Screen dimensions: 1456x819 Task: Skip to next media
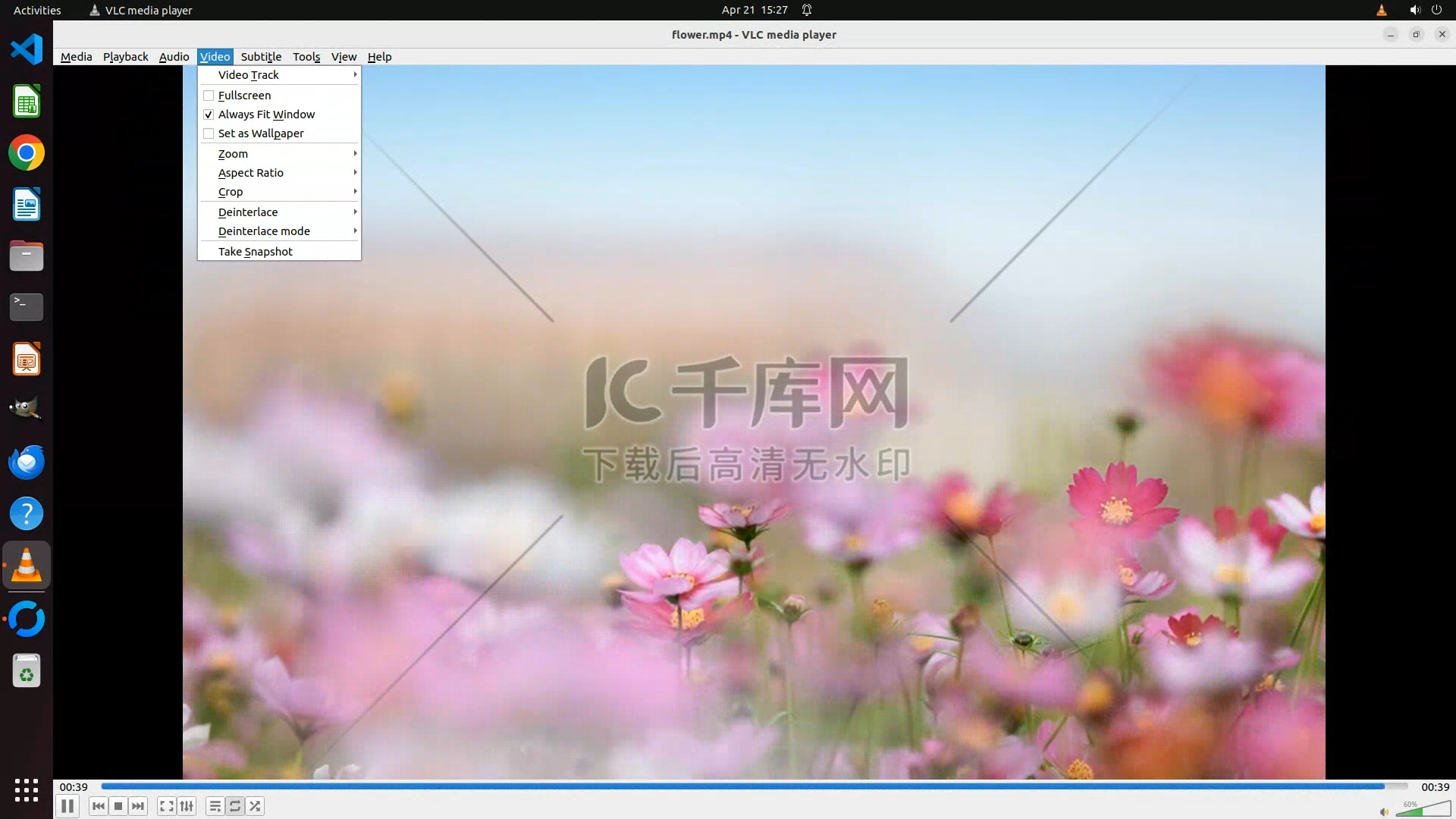[138, 806]
